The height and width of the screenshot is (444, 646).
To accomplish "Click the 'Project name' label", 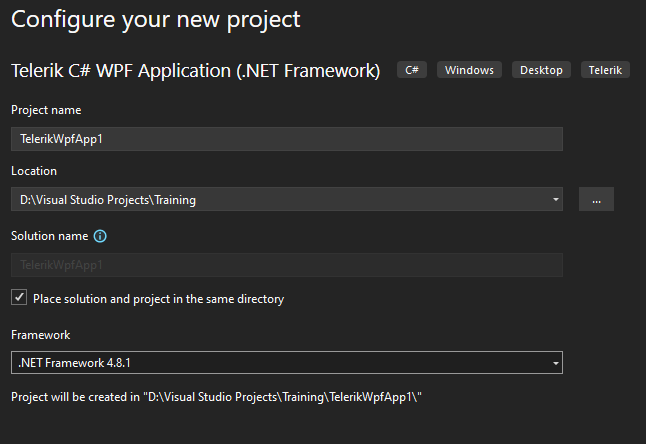I will [x=46, y=110].
